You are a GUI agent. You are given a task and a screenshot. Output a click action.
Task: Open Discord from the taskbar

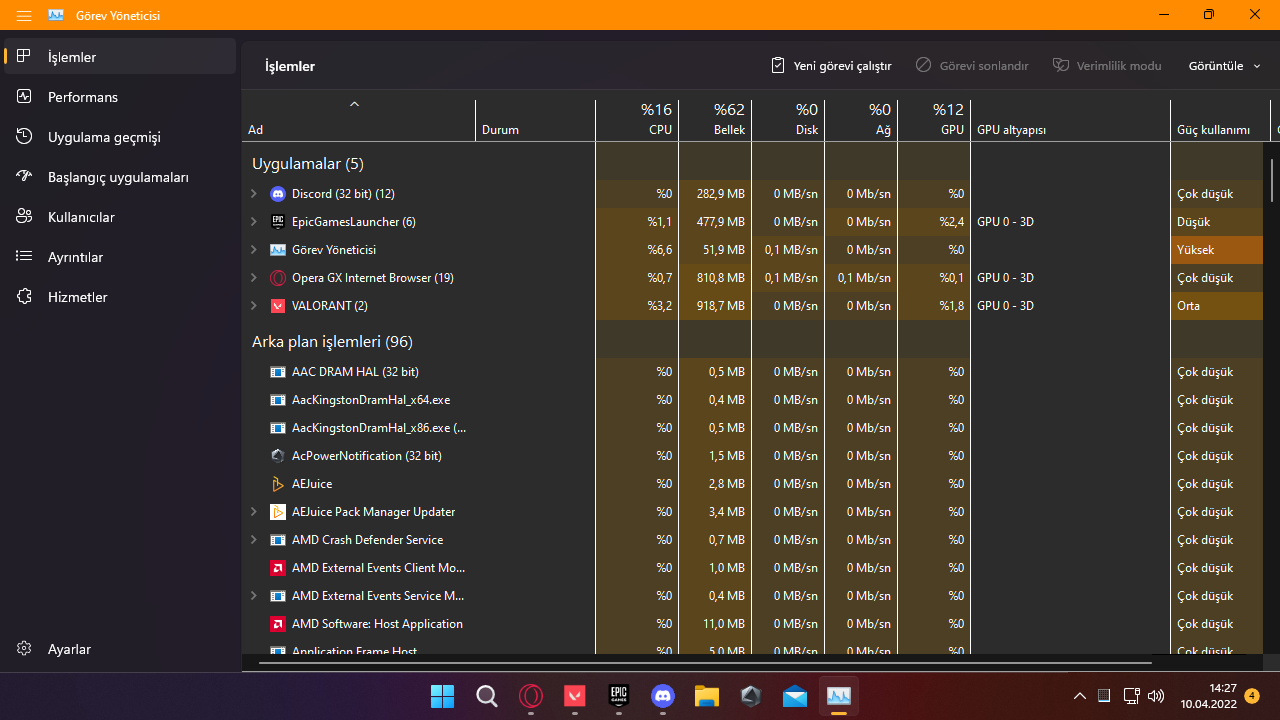click(663, 696)
